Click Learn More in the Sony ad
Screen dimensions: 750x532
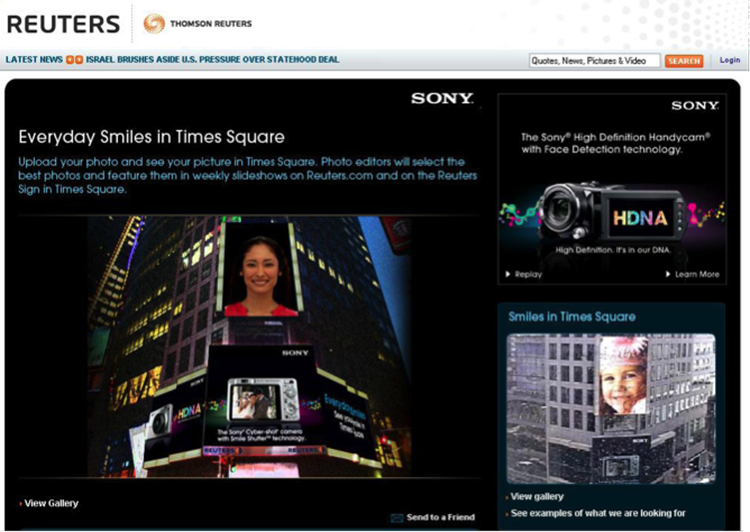click(x=693, y=274)
